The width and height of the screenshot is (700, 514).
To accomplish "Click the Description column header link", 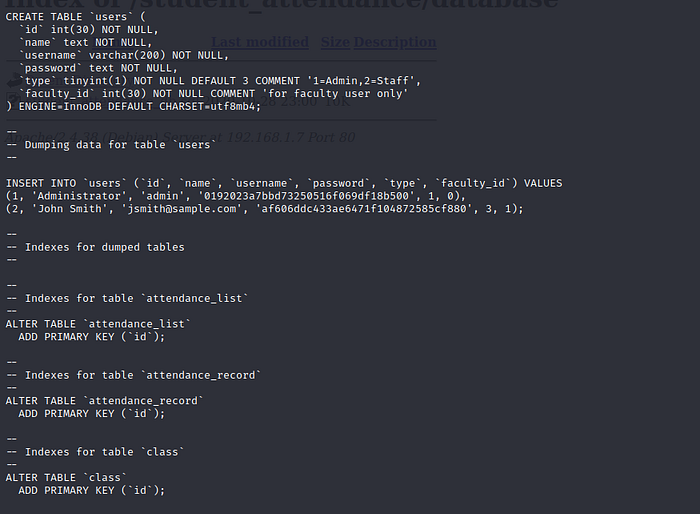I will tap(395, 42).
